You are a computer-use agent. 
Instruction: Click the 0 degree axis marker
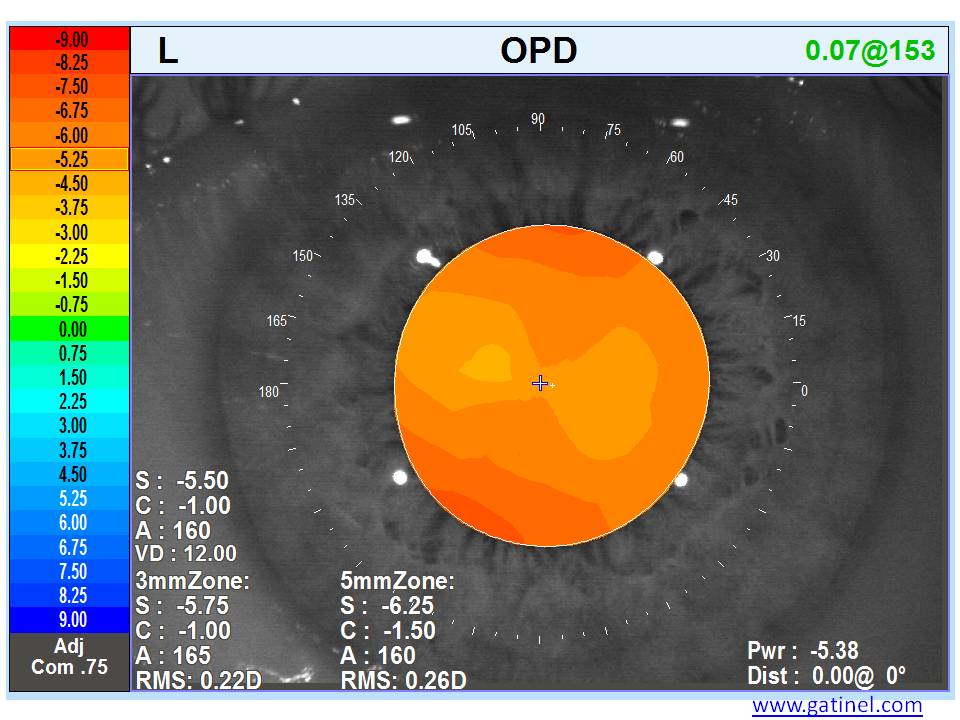click(x=804, y=392)
